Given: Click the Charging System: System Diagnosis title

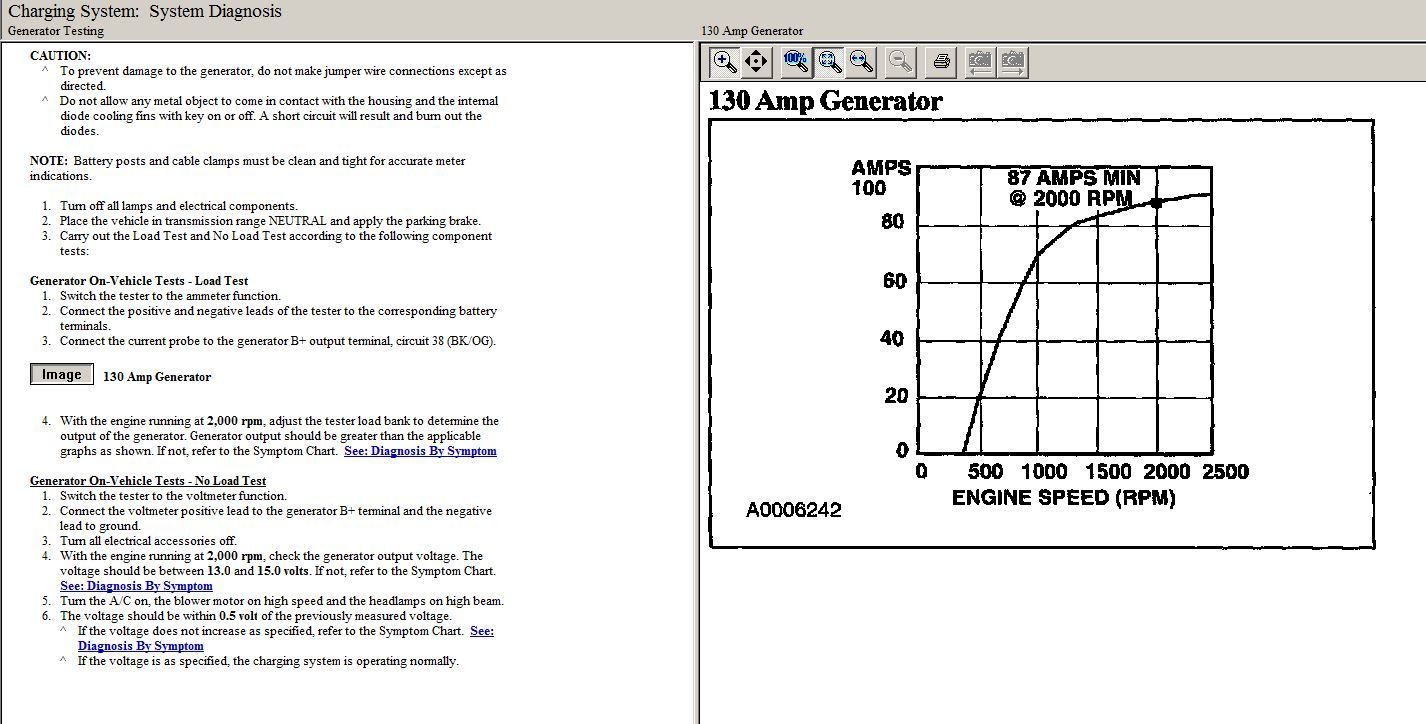Looking at the screenshot, I should [x=145, y=12].
